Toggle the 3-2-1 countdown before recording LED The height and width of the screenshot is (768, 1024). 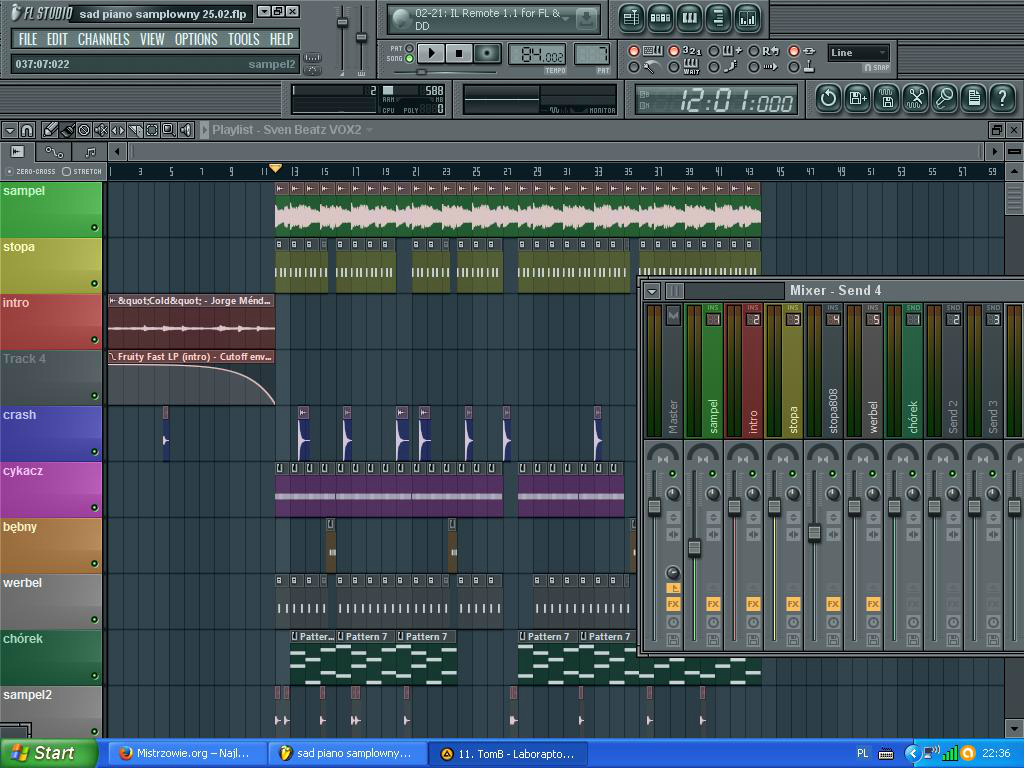(x=674, y=51)
